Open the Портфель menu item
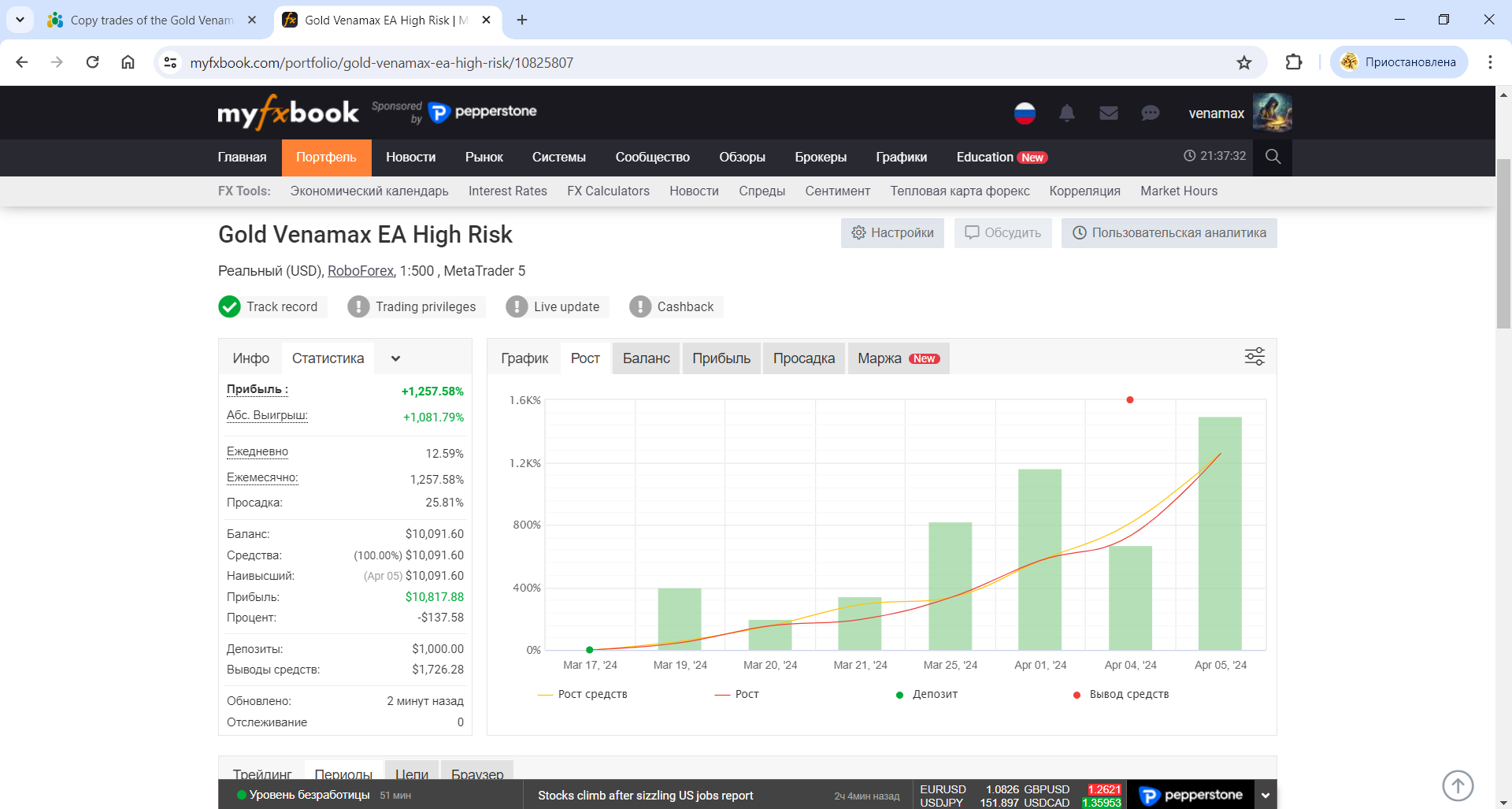The image size is (1512, 809). 326,158
